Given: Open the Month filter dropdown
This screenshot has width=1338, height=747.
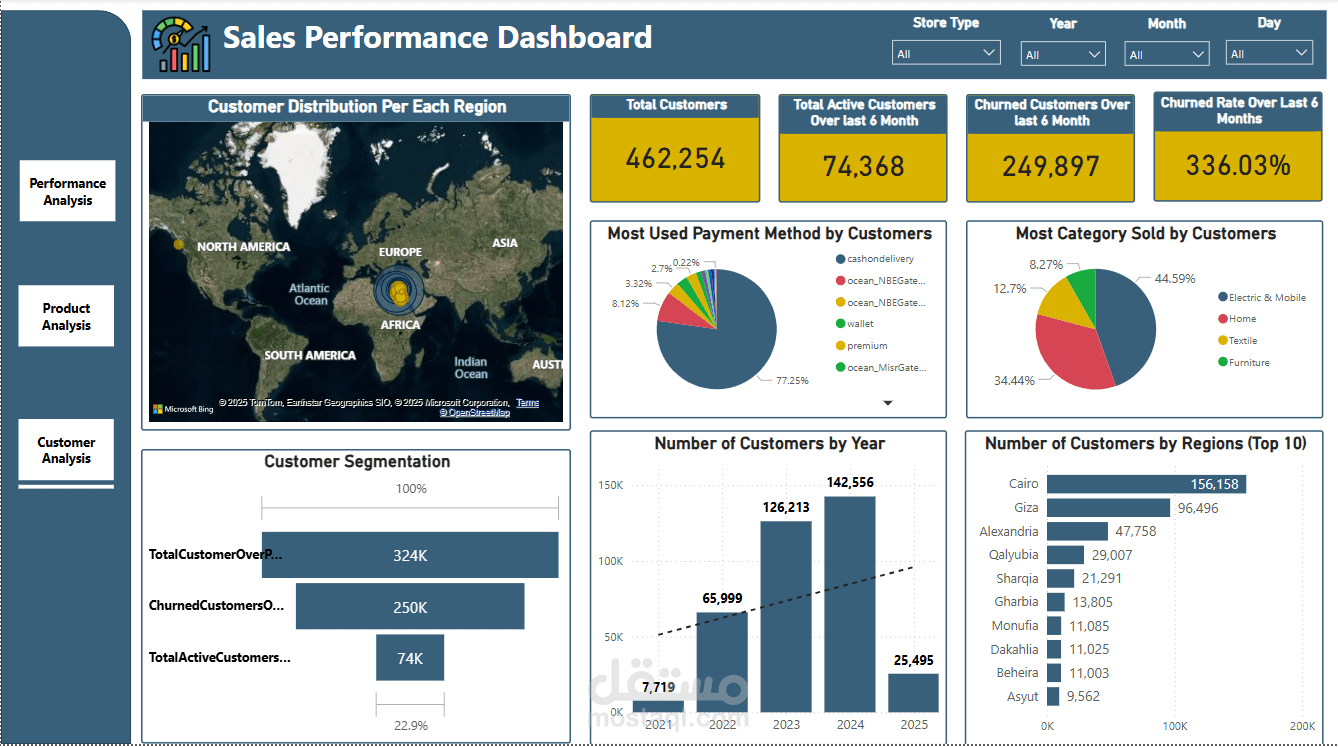Looking at the screenshot, I should pos(1167,54).
